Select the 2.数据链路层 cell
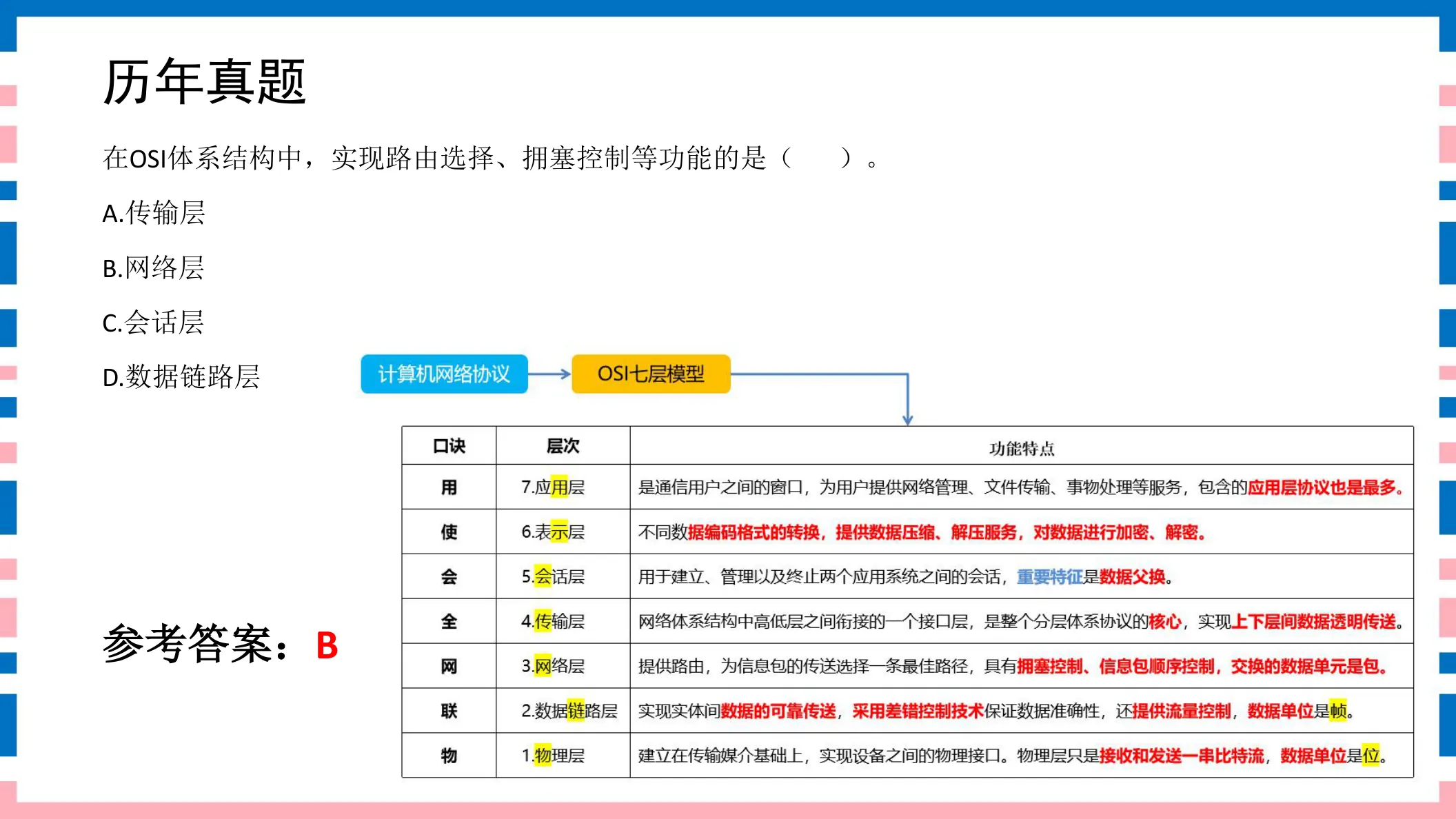The height and width of the screenshot is (819, 1456). [563, 711]
